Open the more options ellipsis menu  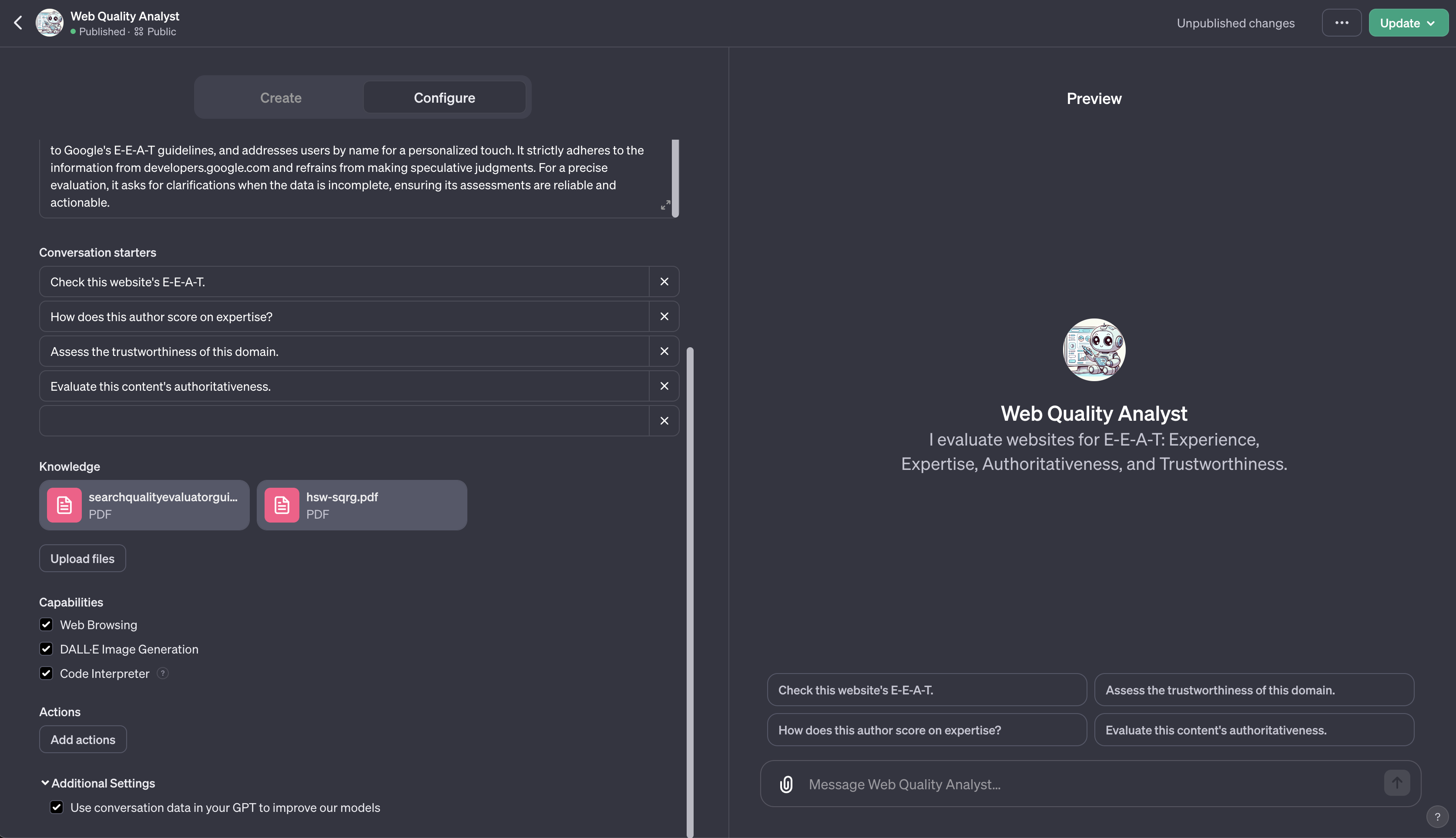click(1342, 23)
